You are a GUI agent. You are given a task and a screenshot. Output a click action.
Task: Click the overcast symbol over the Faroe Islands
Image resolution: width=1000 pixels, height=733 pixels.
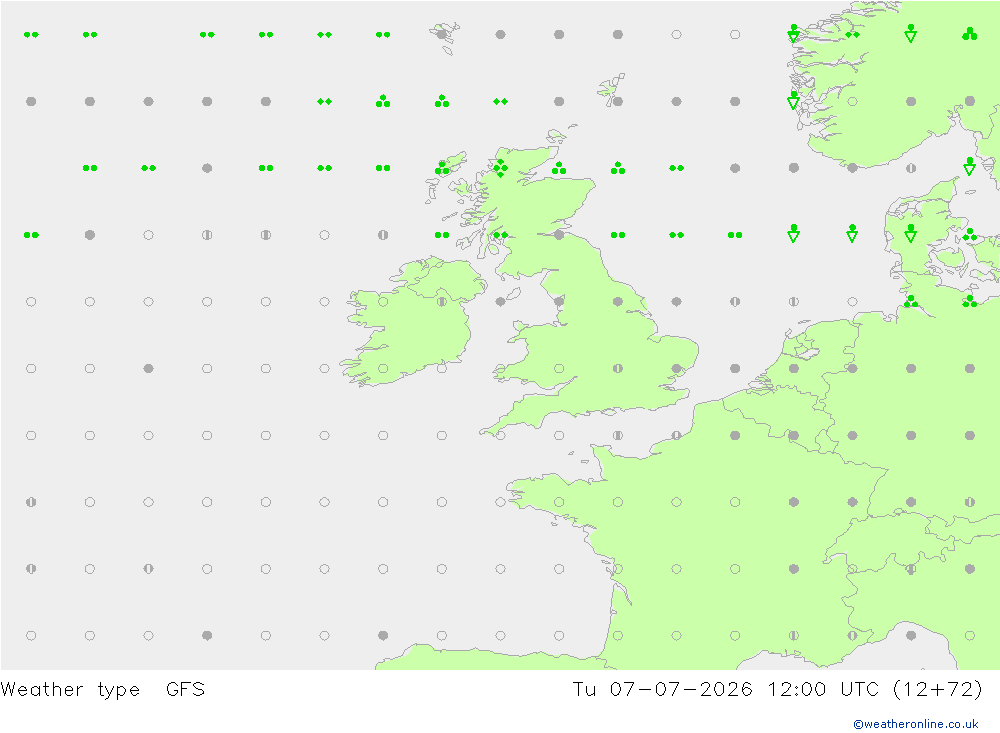point(442,34)
